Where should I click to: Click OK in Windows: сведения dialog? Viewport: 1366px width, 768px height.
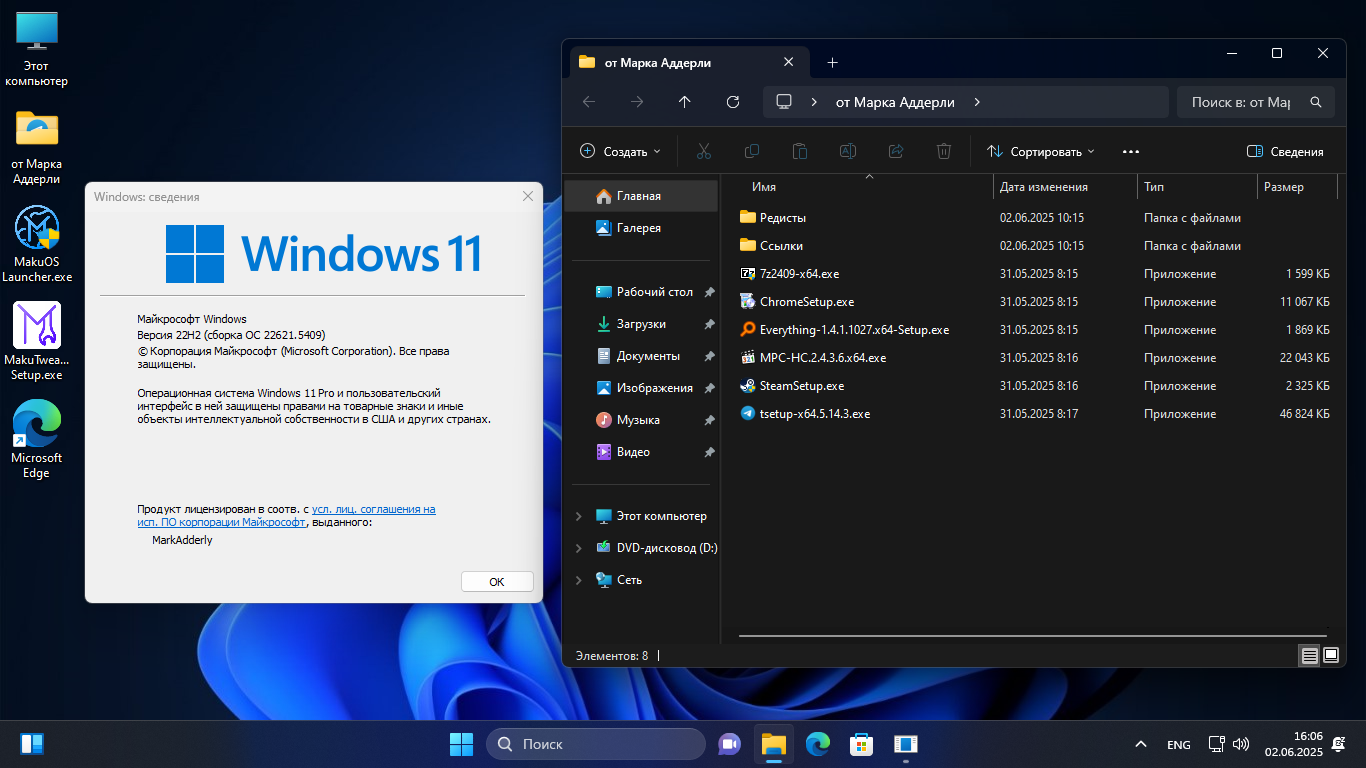[497, 581]
